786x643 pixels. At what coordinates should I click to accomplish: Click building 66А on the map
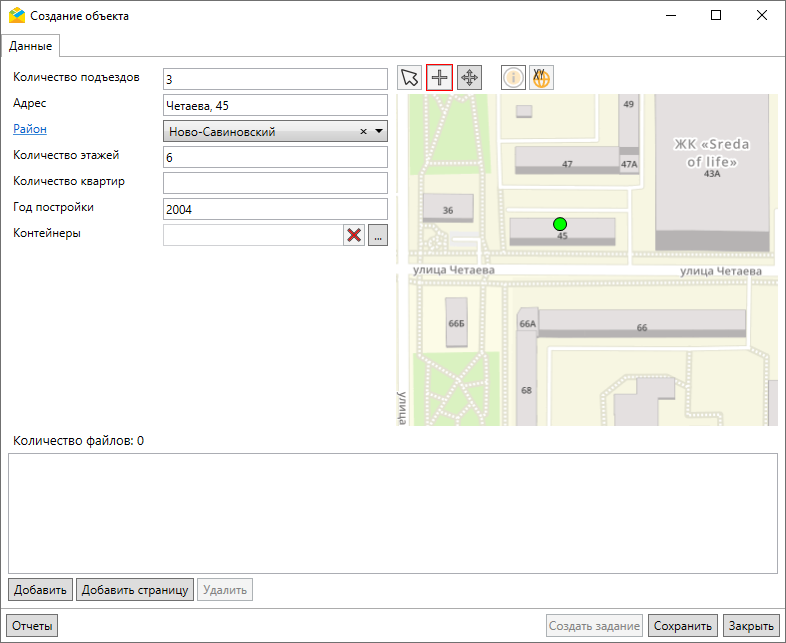(x=527, y=321)
